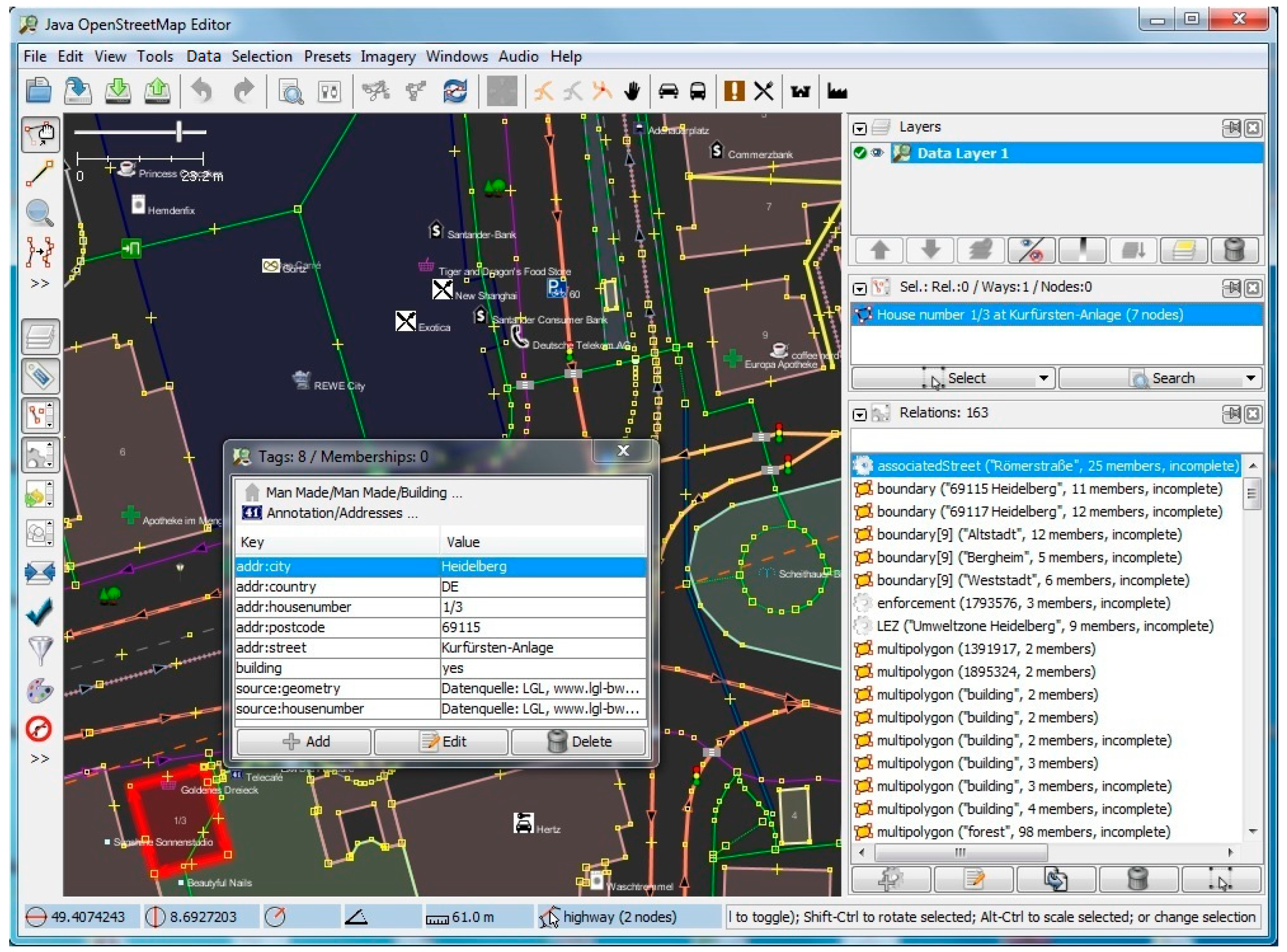Click the Delete tag button

click(578, 741)
